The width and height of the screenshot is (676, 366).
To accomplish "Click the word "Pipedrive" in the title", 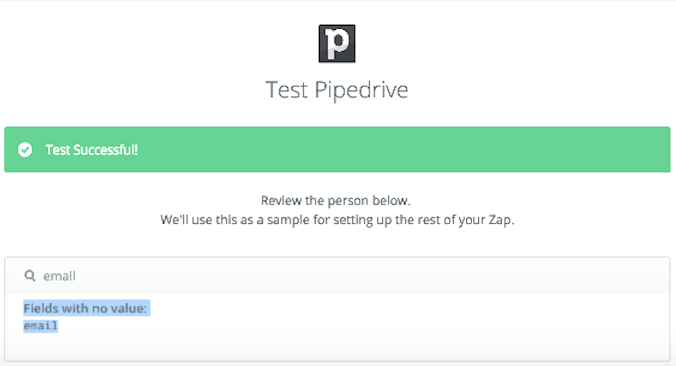I will [x=361, y=91].
